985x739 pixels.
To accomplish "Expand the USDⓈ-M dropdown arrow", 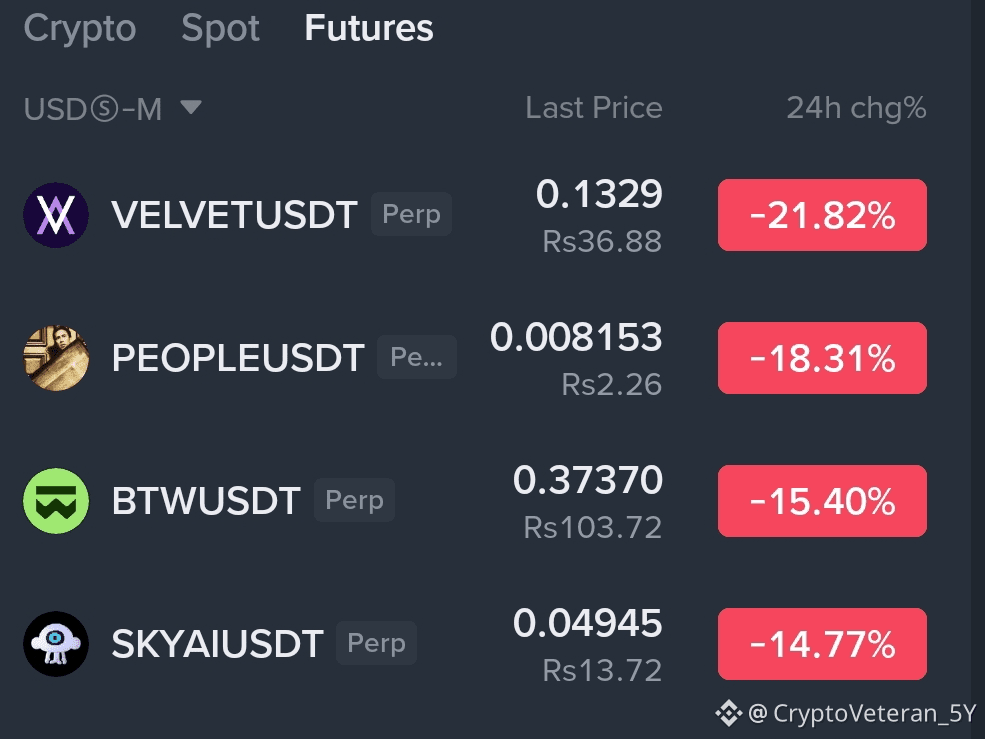I will click(x=191, y=107).
